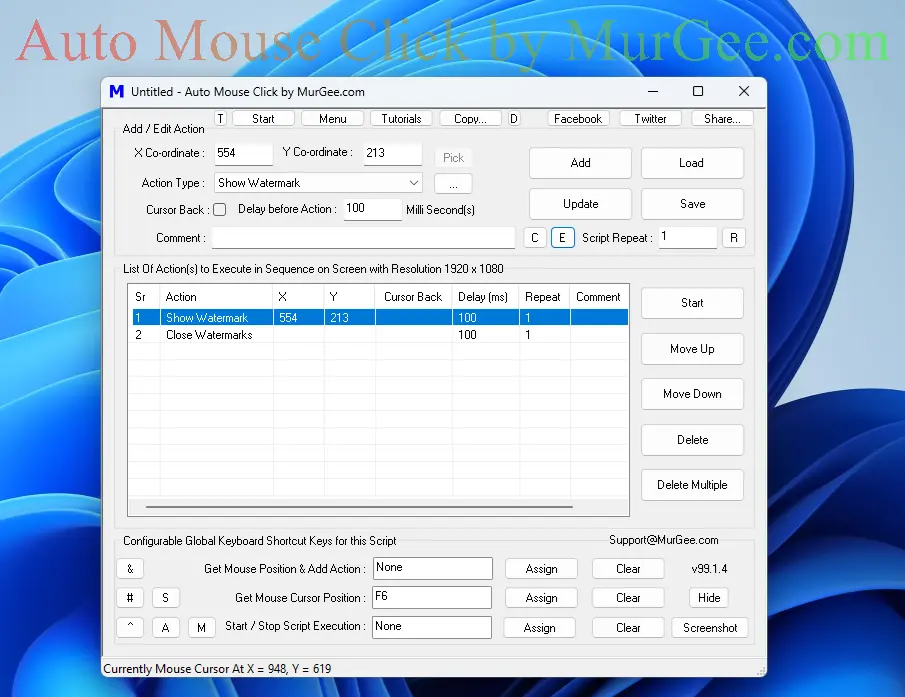The width and height of the screenshot is (905, 697).
Task: Select the Show Watermark row in list
Action: coord(380,317)
